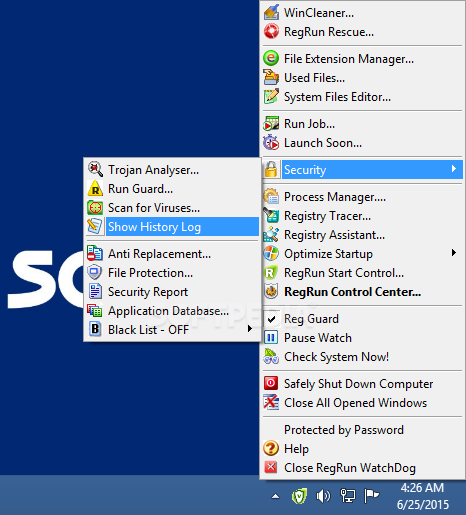Viewport: 466px width, 515px height.
Task: Click the Close All Opened Windows icon
Action: pyautogui.click(x=271, y=403)
